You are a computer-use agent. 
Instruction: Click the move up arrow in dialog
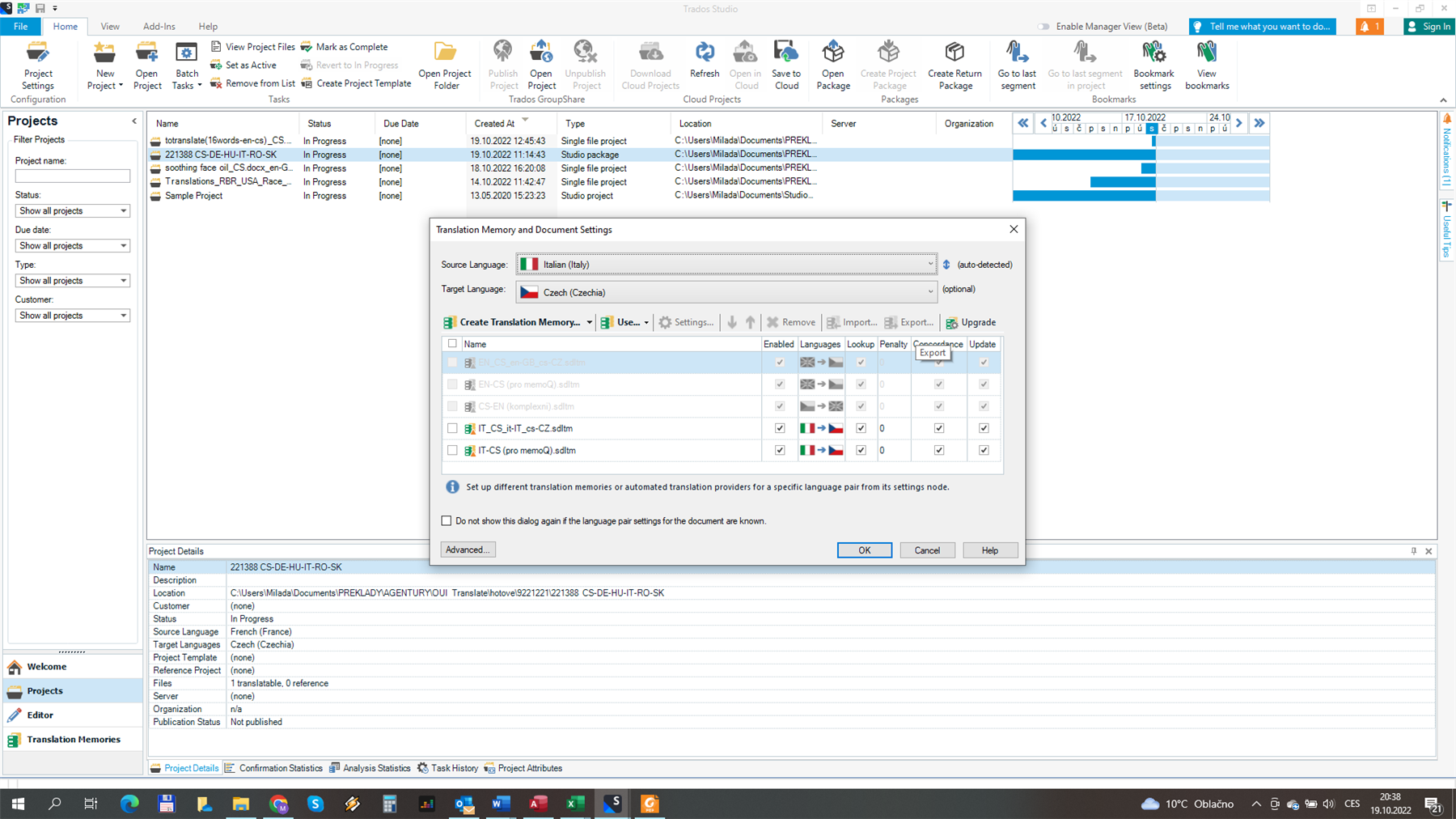(751, 322)
